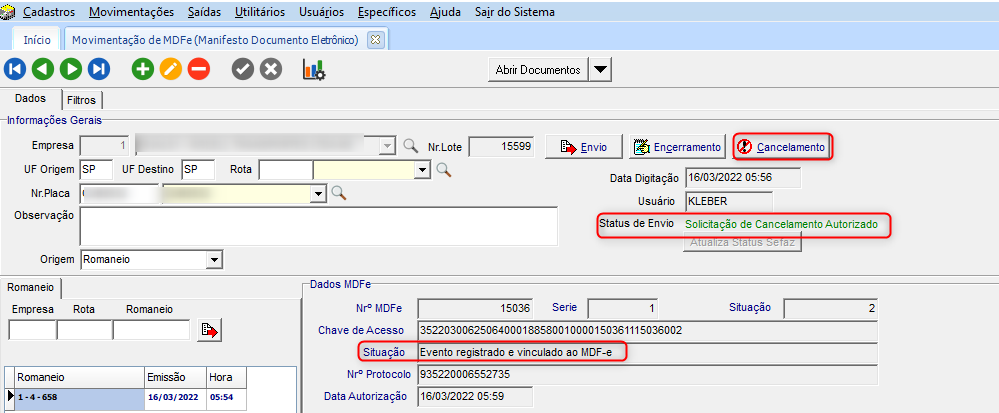999x413 pixels.
Task: Click into the Observação text field
Action: coord(316,225)
